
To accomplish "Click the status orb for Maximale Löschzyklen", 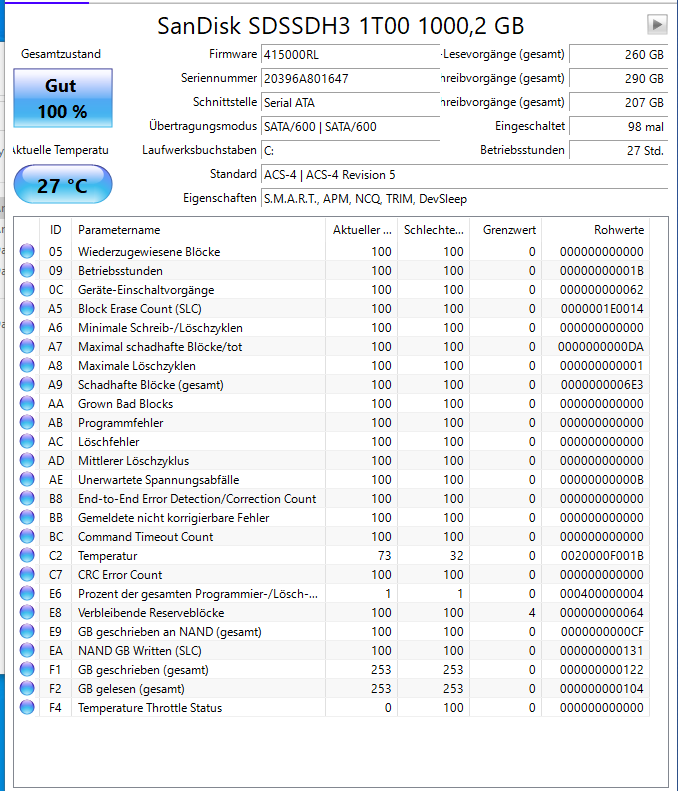I will tap(27, 365).
